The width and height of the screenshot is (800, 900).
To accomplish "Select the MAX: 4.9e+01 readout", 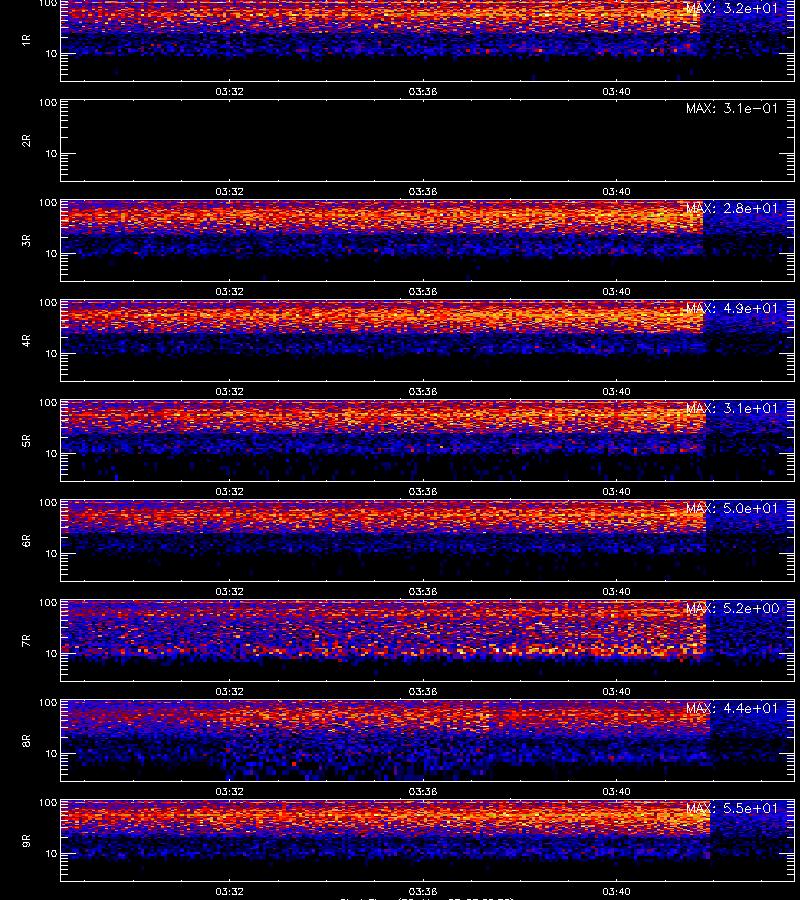I will click(x=732, y=308).
